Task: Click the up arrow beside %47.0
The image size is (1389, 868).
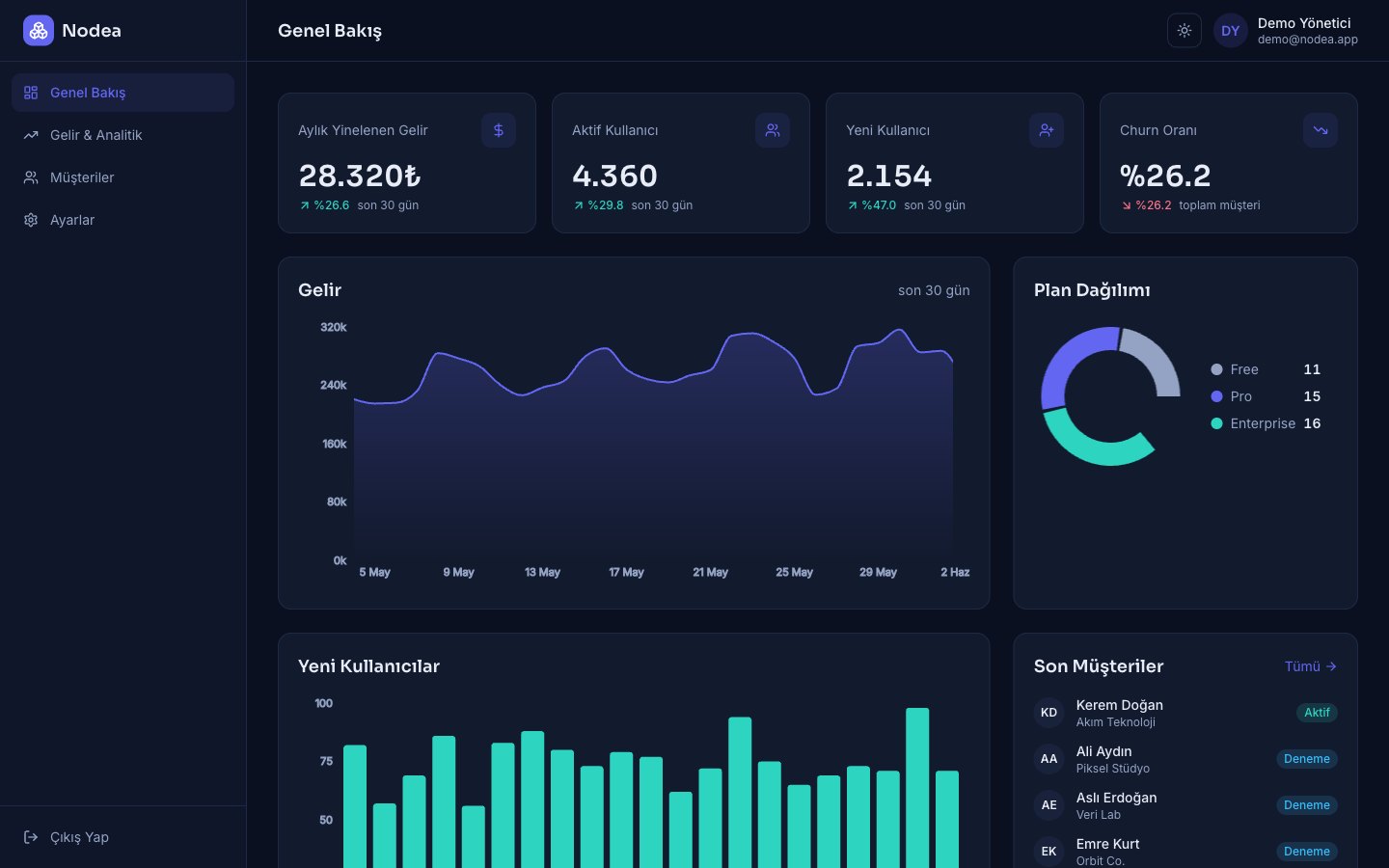Action: click(853, 205)
